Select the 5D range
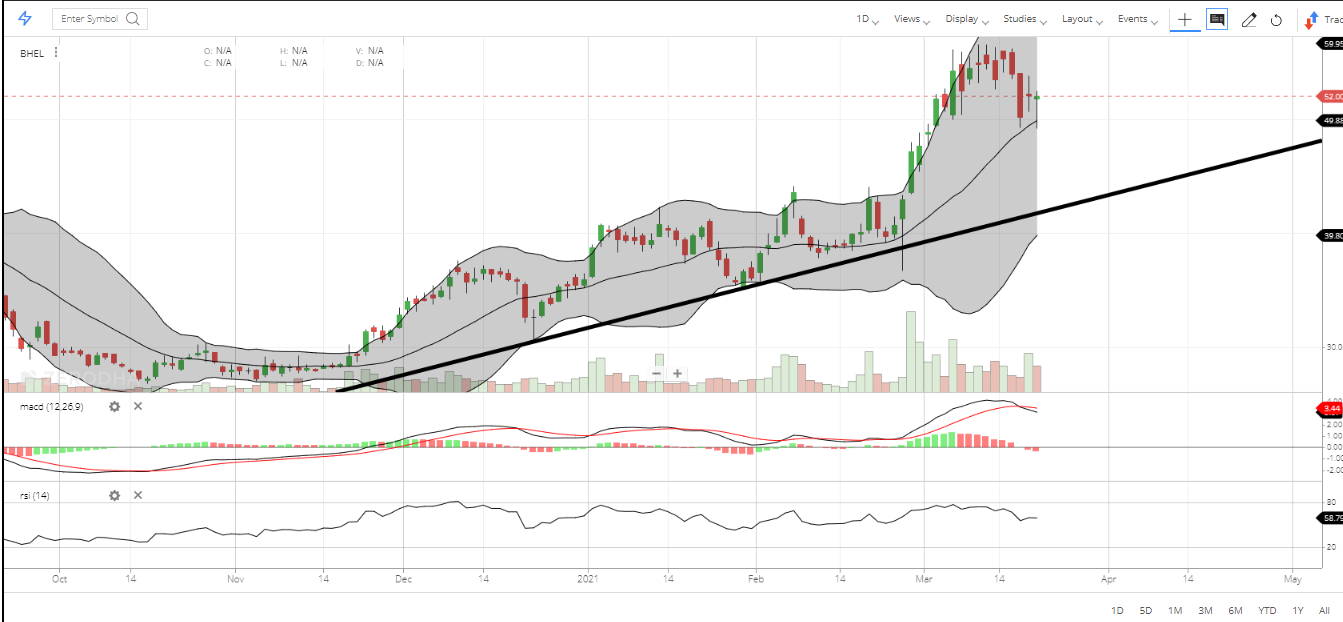The image size is (1343, 622). coord(1146,610)
